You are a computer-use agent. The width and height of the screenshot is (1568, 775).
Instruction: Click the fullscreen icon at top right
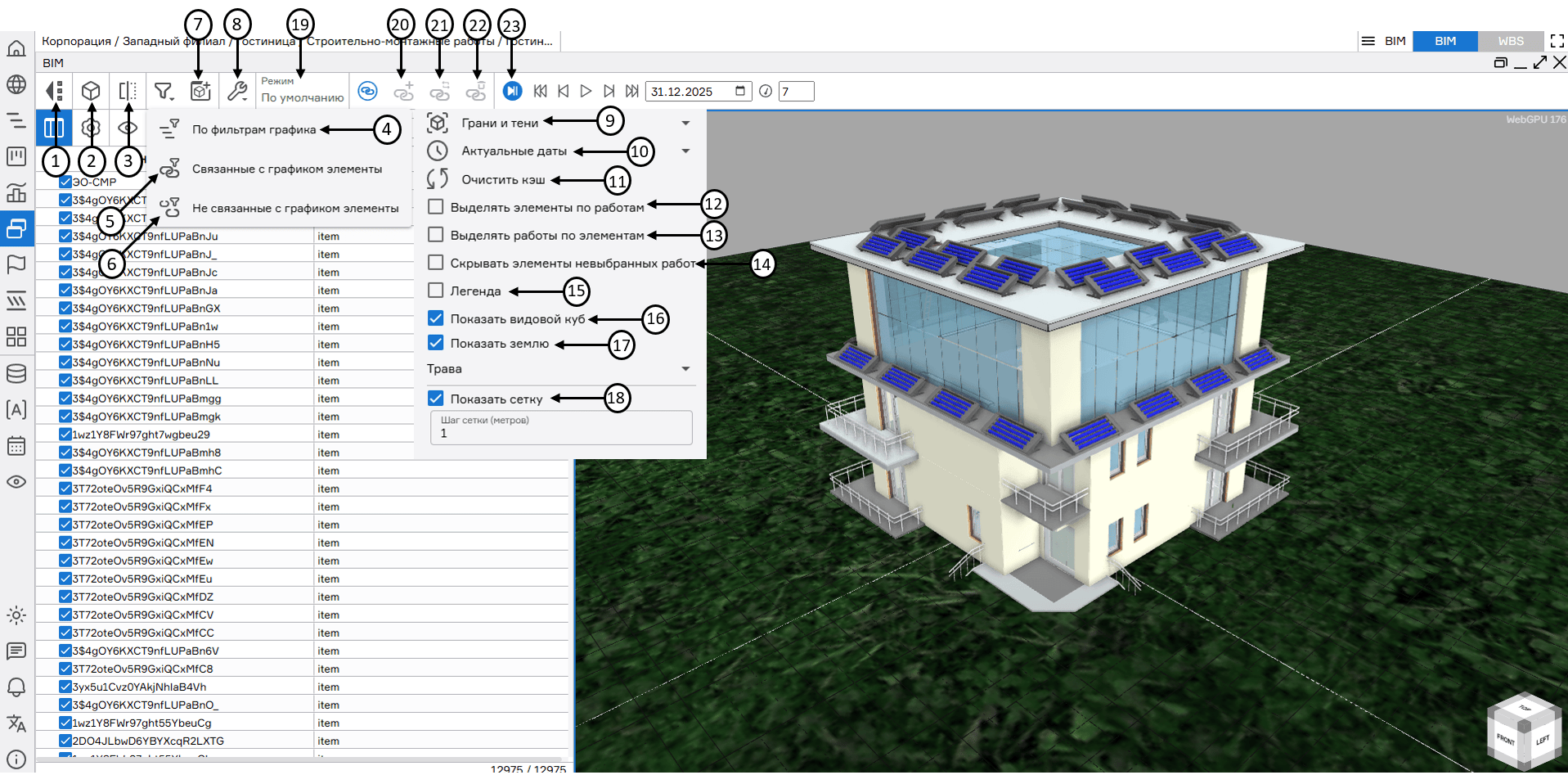coord(1557,41)
